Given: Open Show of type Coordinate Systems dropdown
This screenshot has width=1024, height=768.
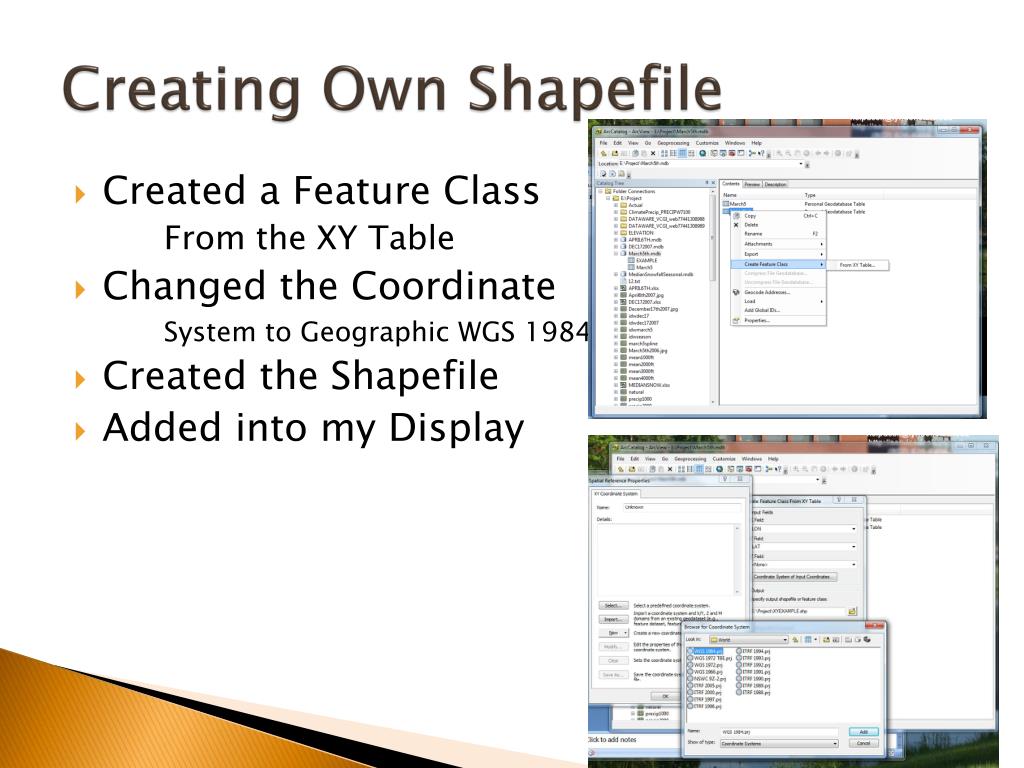Looking at the screenshot, I should click(x=835, y=743).
